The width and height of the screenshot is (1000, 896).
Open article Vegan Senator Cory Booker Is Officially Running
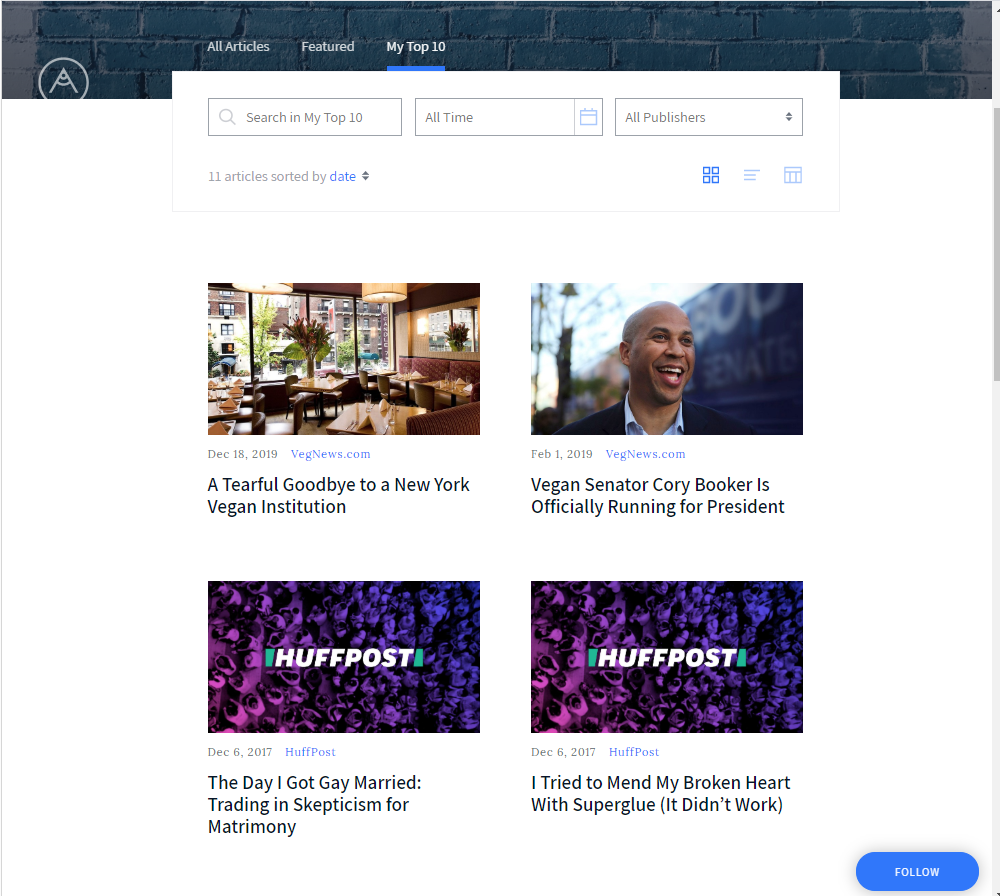(658, 496)
